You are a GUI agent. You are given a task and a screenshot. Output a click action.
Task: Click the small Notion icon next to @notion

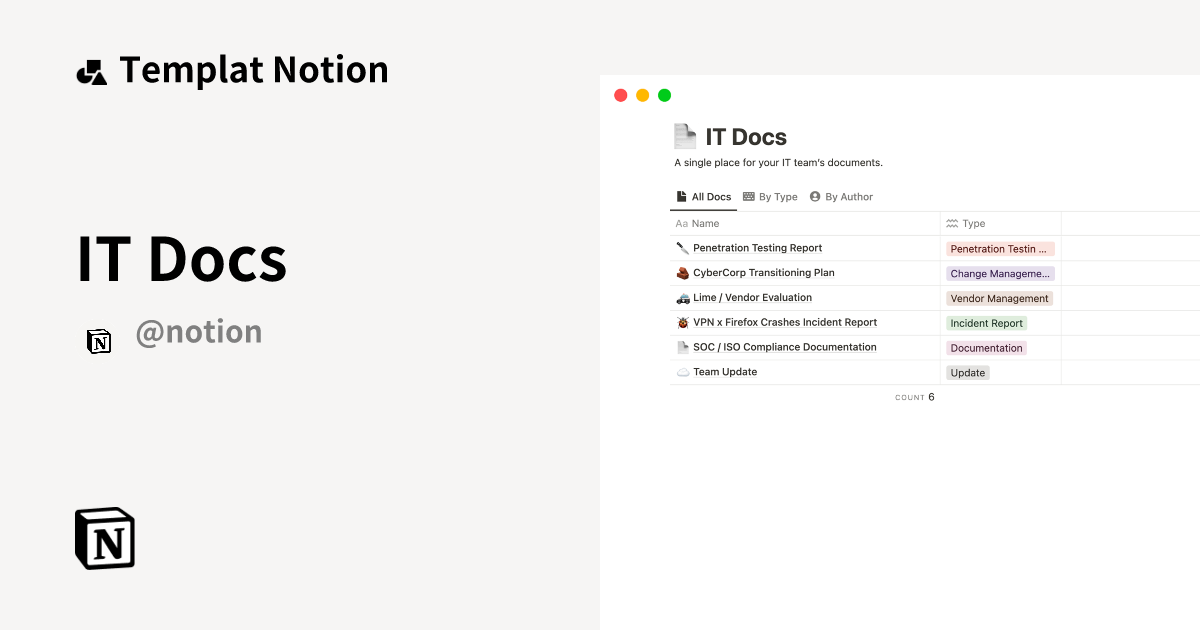tap(99, 341)
